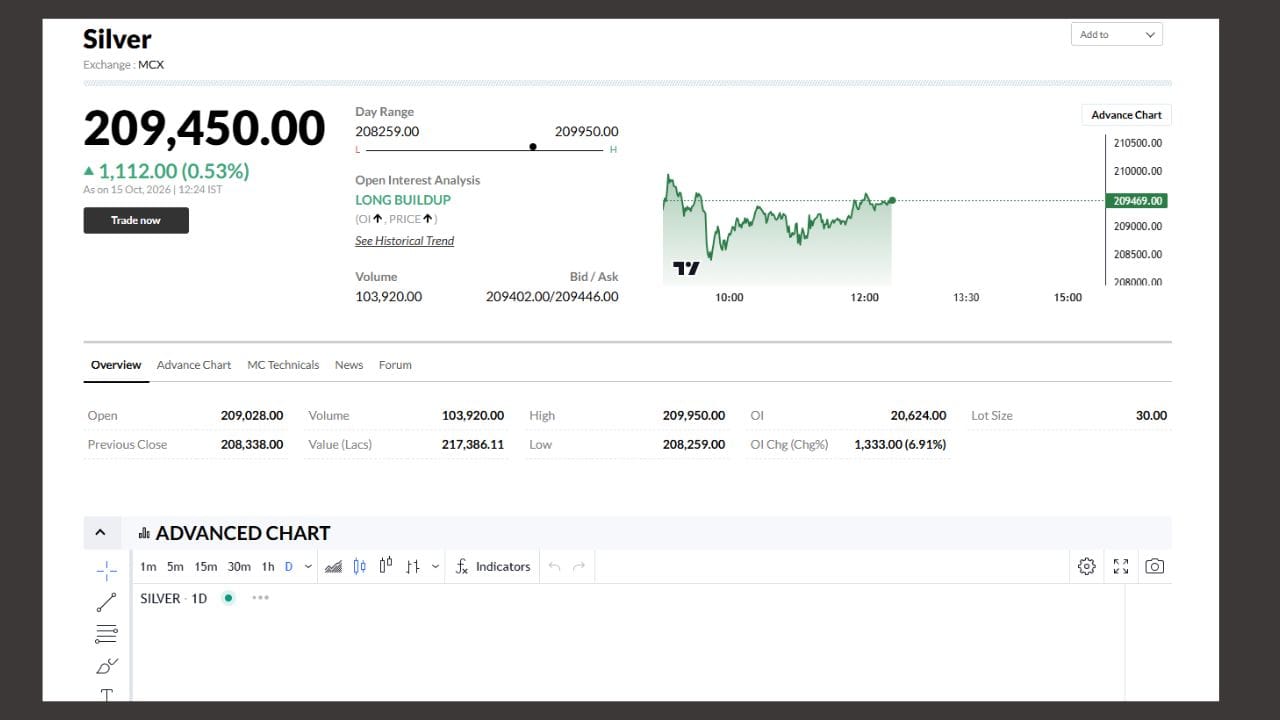Go to the MC Technicals tab
The image size is (1280, 720).
(x=283, y=365)
